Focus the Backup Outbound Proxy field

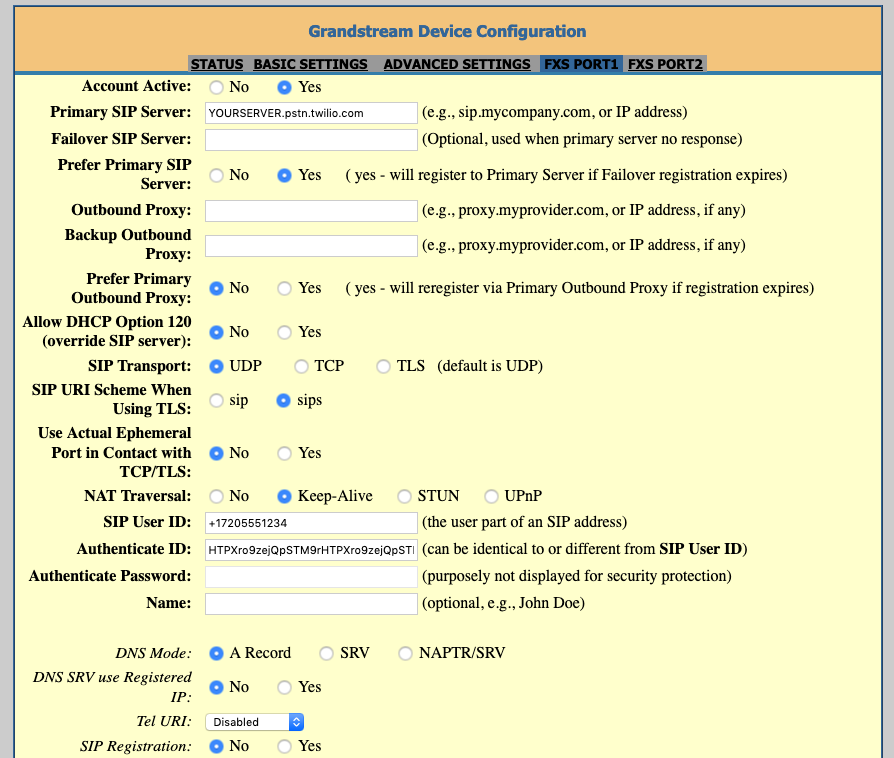click(x=311, y=246)
